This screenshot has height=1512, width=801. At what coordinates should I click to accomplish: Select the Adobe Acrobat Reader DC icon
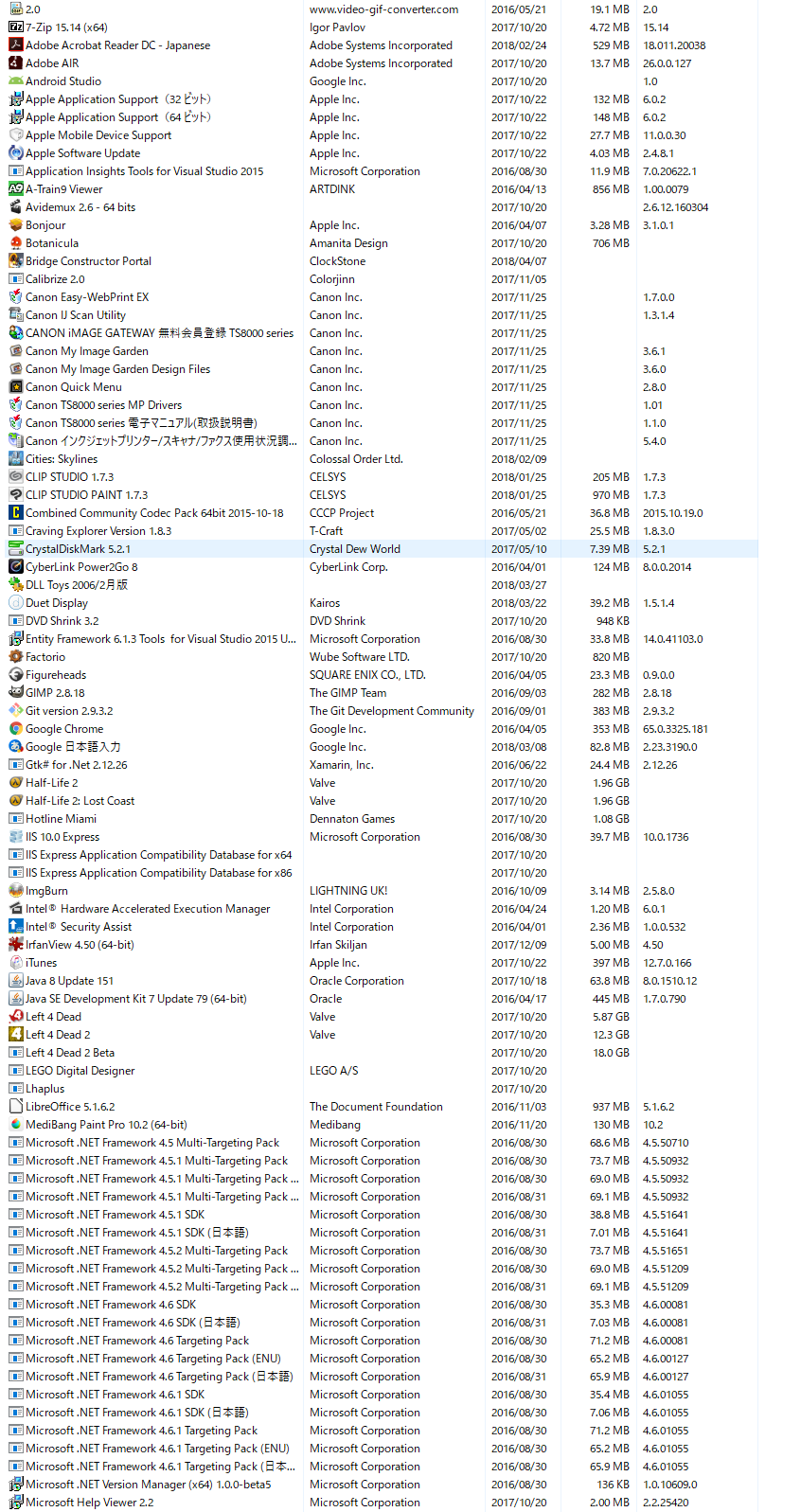coord(15,44)
